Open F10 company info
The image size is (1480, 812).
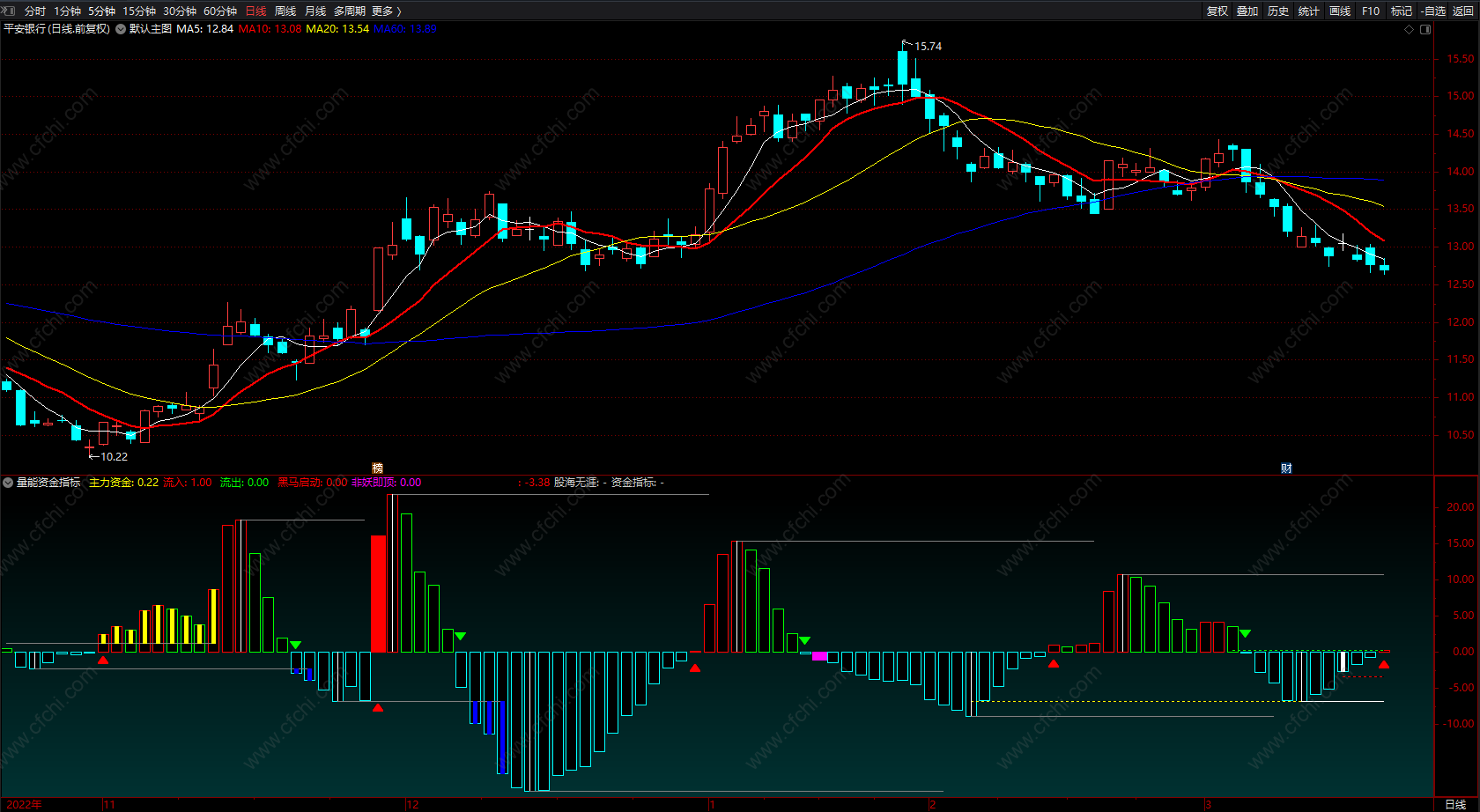1371,11
